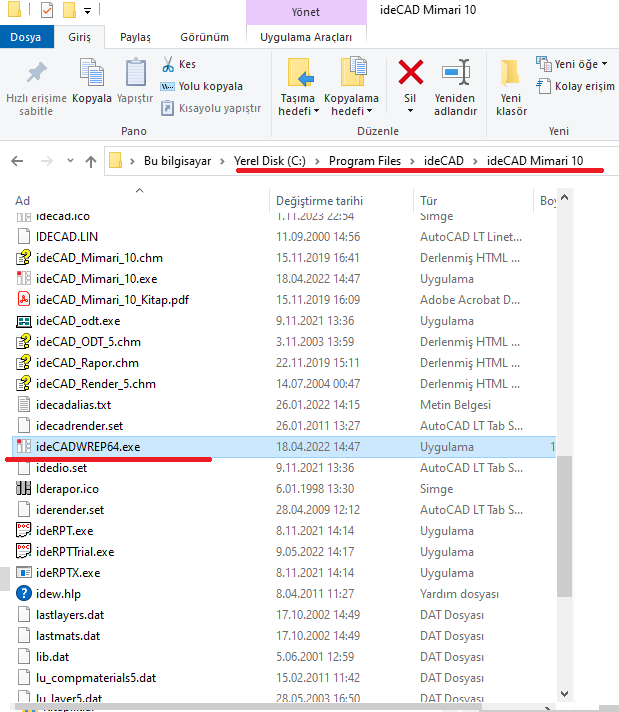This screenshot has width=619, height=712.
Task: Navigate to ideCAD breadcrumb
Action: 444,161
